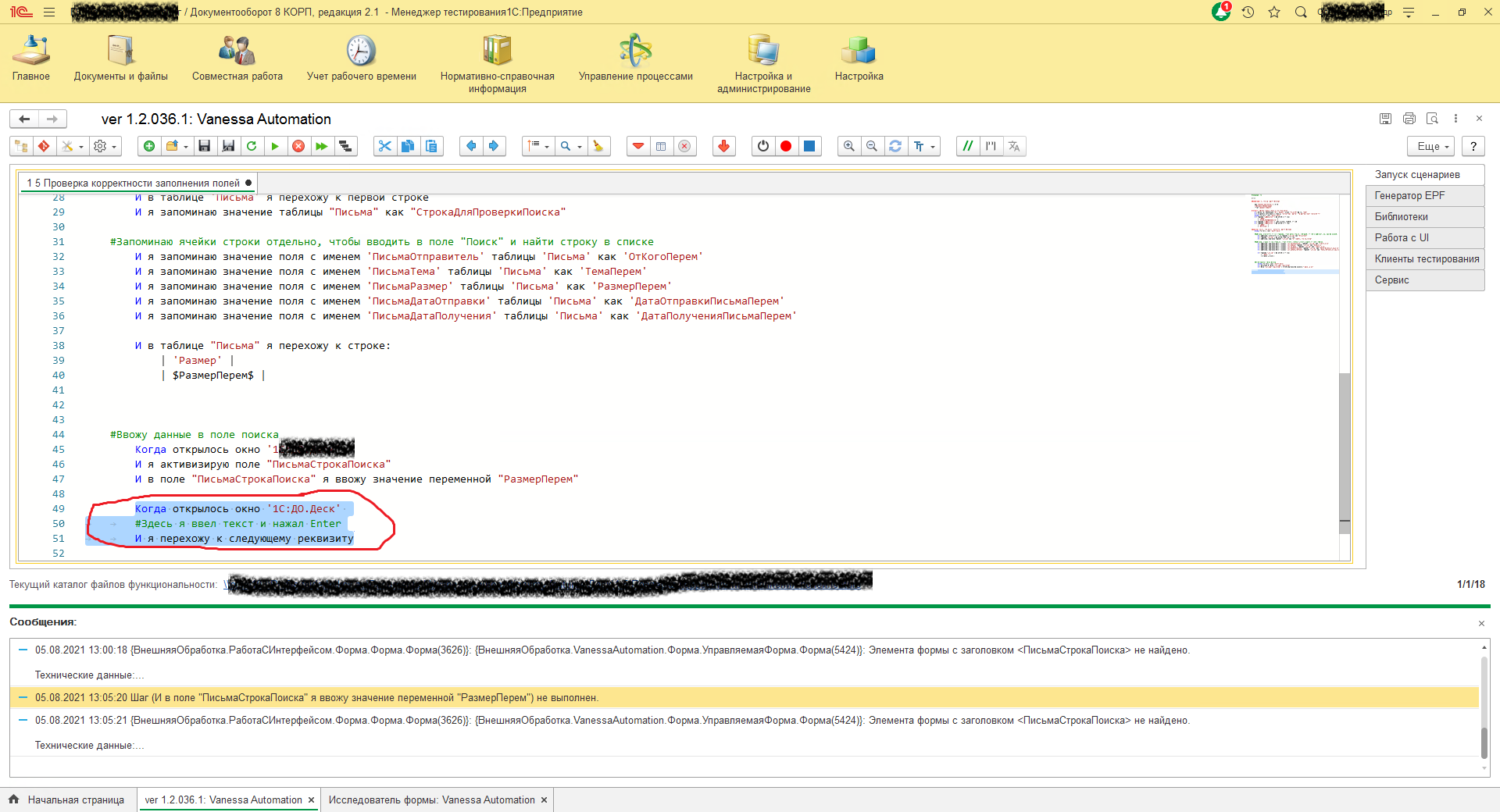Expand the font size Tт dropdown

pos(924,146)
